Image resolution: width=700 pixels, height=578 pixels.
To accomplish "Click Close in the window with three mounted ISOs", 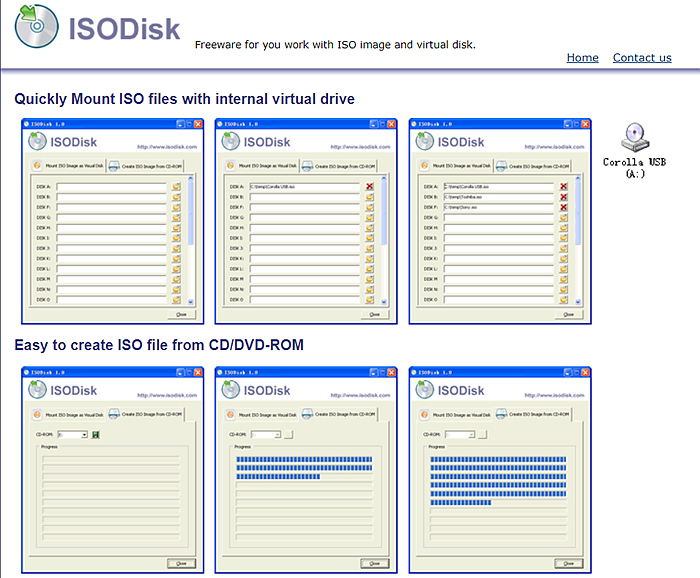I will (568, 314).
